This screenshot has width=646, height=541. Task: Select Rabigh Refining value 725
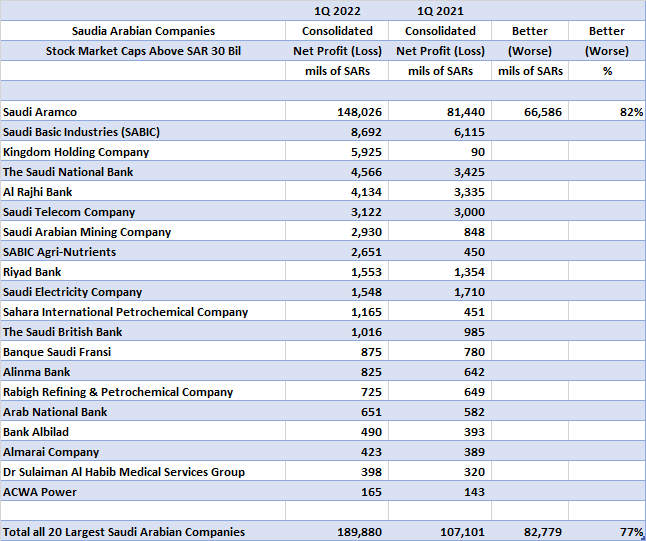coord(337,391)
